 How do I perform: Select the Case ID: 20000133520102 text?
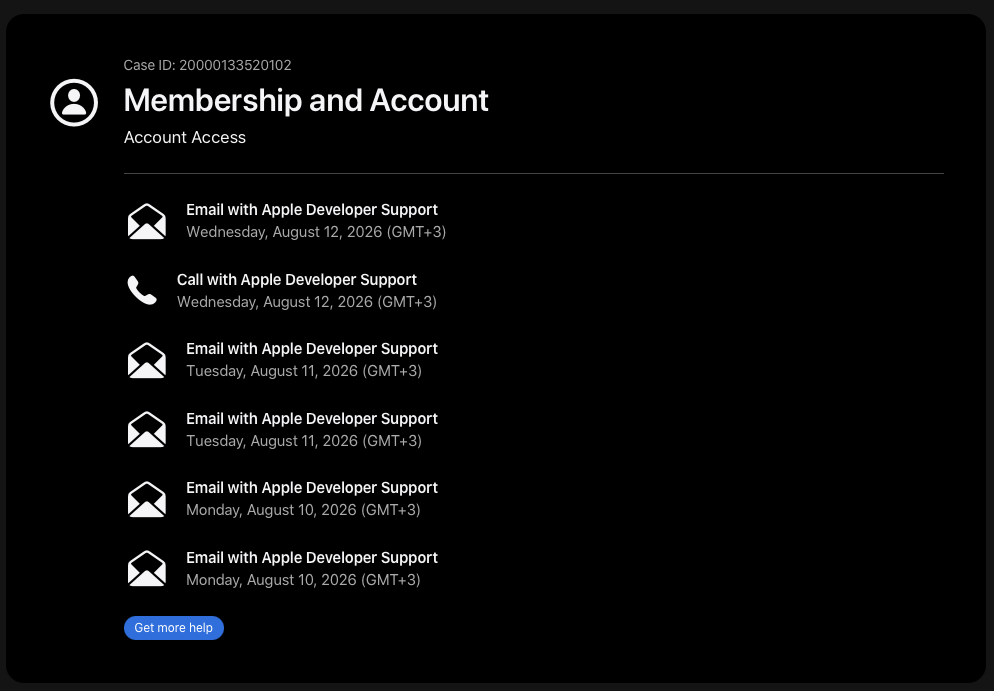click(x=207, y=65)
